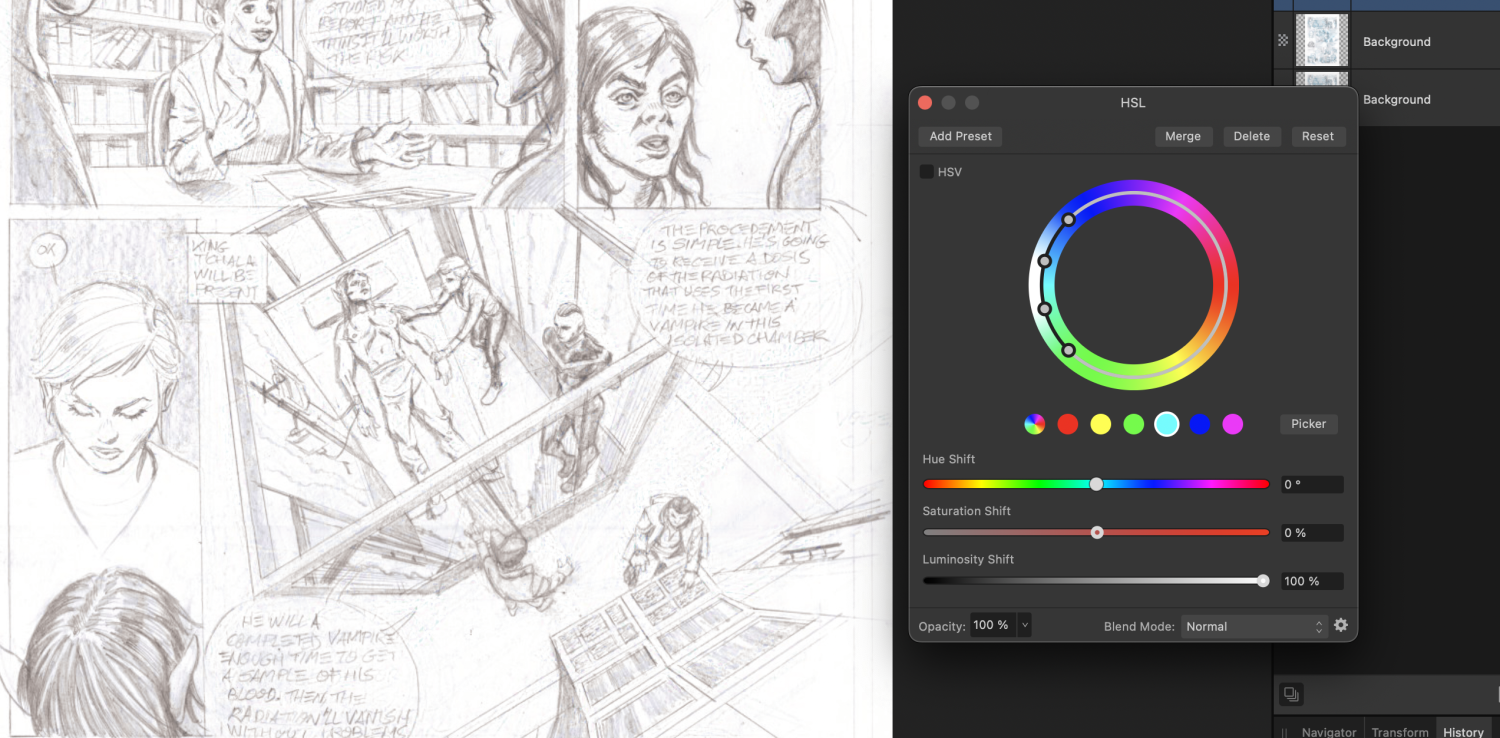This screenshot has height=738, width=1500.
Task: Enable the HSV checkbox
Action: (x=926, y=172)
